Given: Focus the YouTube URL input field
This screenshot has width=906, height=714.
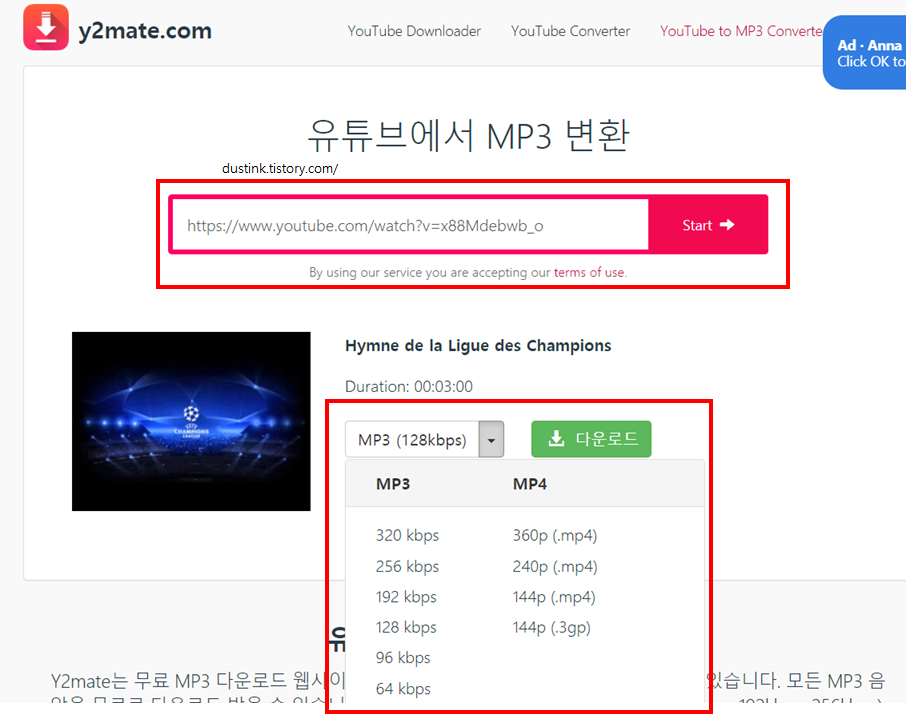Looking at the screenshot, I should coord(411,225).
